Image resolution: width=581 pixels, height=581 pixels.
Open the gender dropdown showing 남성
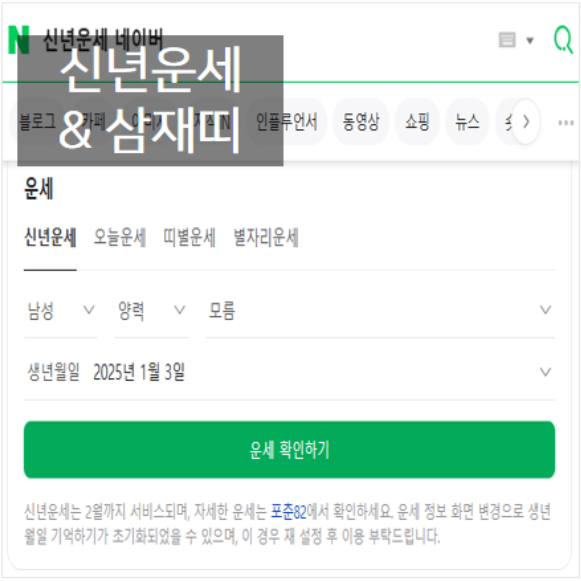point(61,310)
